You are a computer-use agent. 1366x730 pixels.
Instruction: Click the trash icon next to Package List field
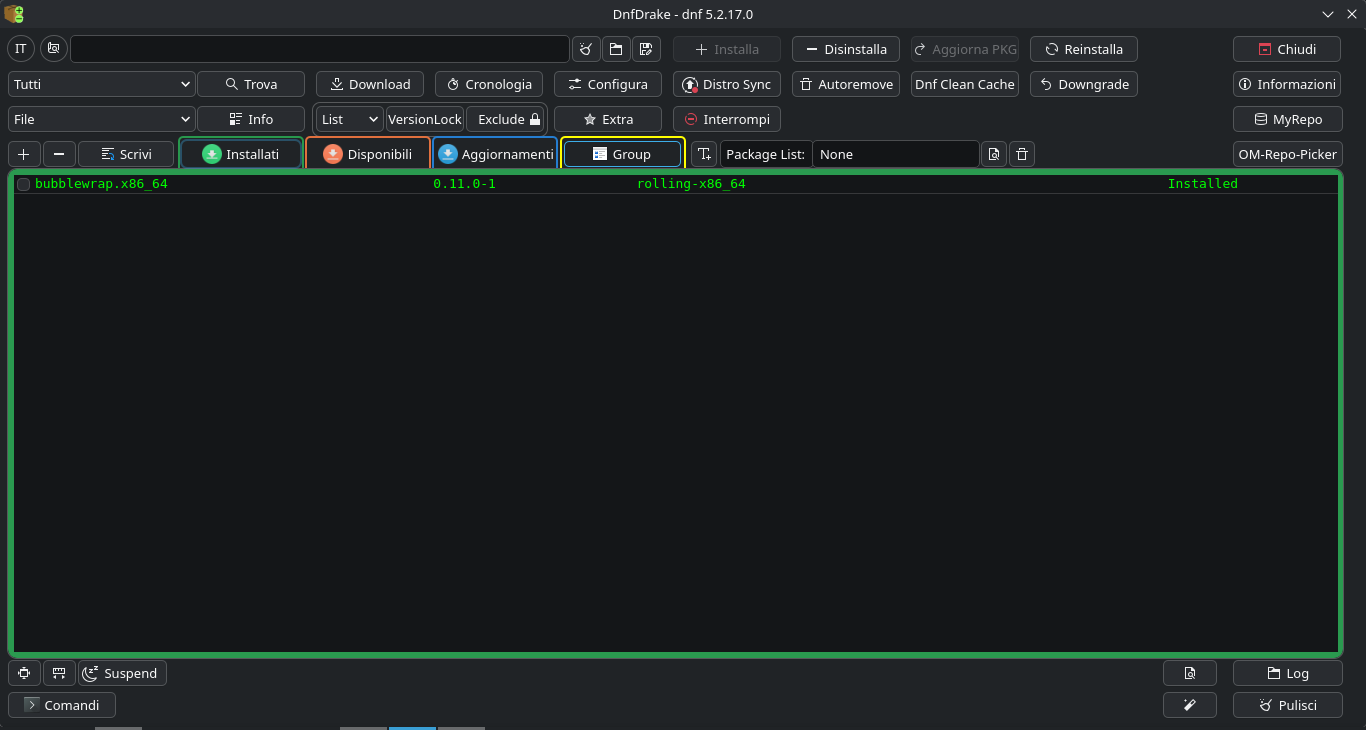pos(1021,154)
